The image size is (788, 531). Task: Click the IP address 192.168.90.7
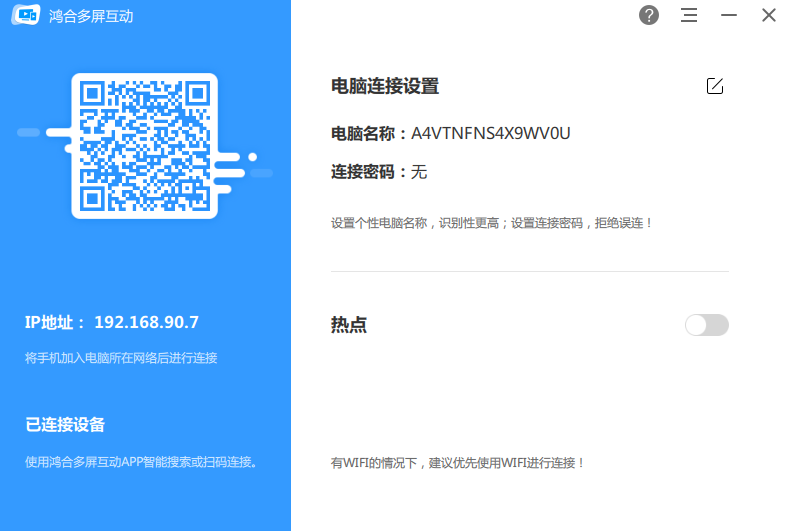click(x=147, y=322)
